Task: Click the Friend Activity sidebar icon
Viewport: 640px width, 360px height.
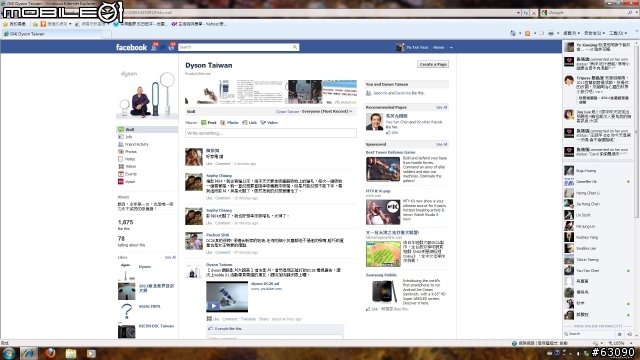Action: pyautogui.click(x=121, y=144)
